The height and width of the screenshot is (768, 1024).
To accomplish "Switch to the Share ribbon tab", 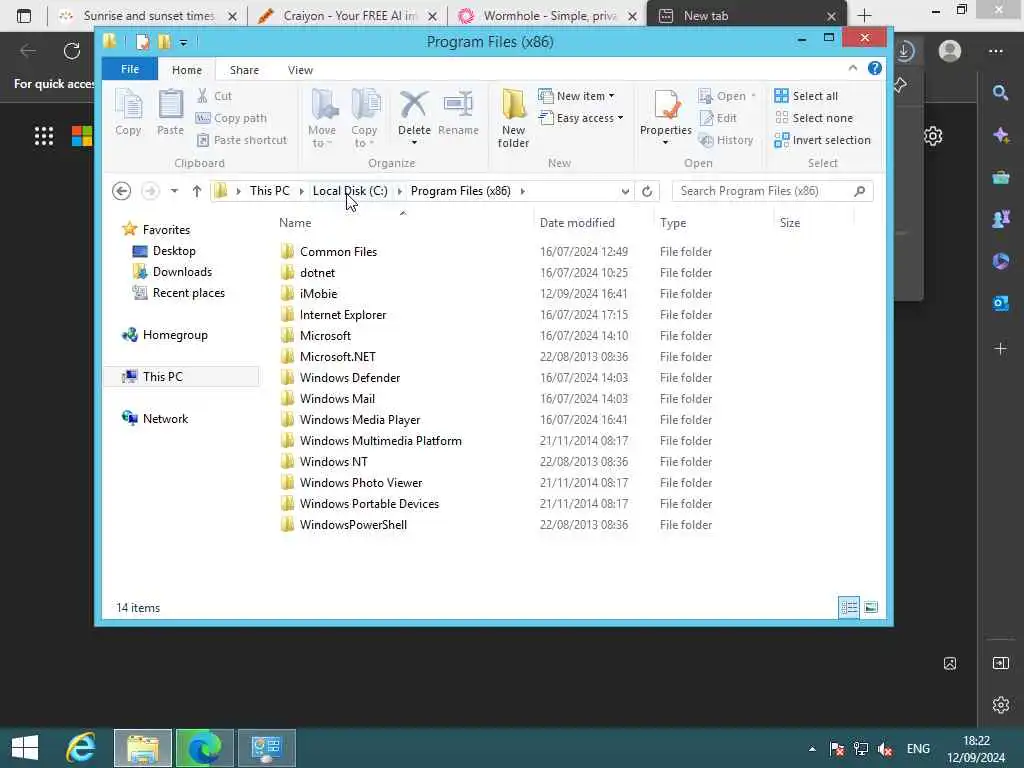I will [244, 70].
